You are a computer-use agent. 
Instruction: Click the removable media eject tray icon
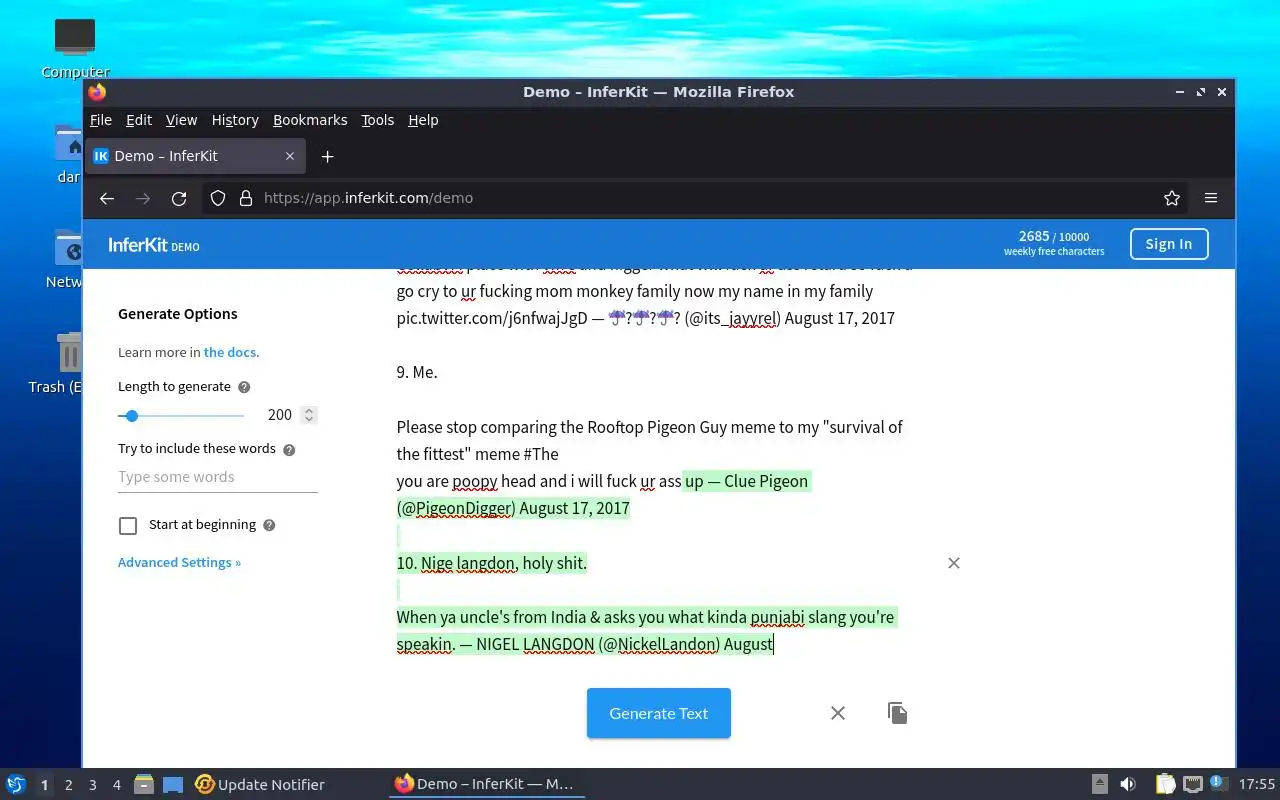(1099, 784)
